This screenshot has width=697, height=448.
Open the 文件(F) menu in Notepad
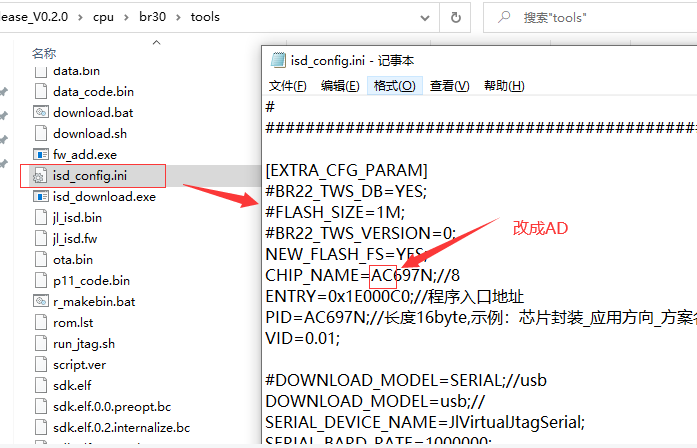coord(287,85)
